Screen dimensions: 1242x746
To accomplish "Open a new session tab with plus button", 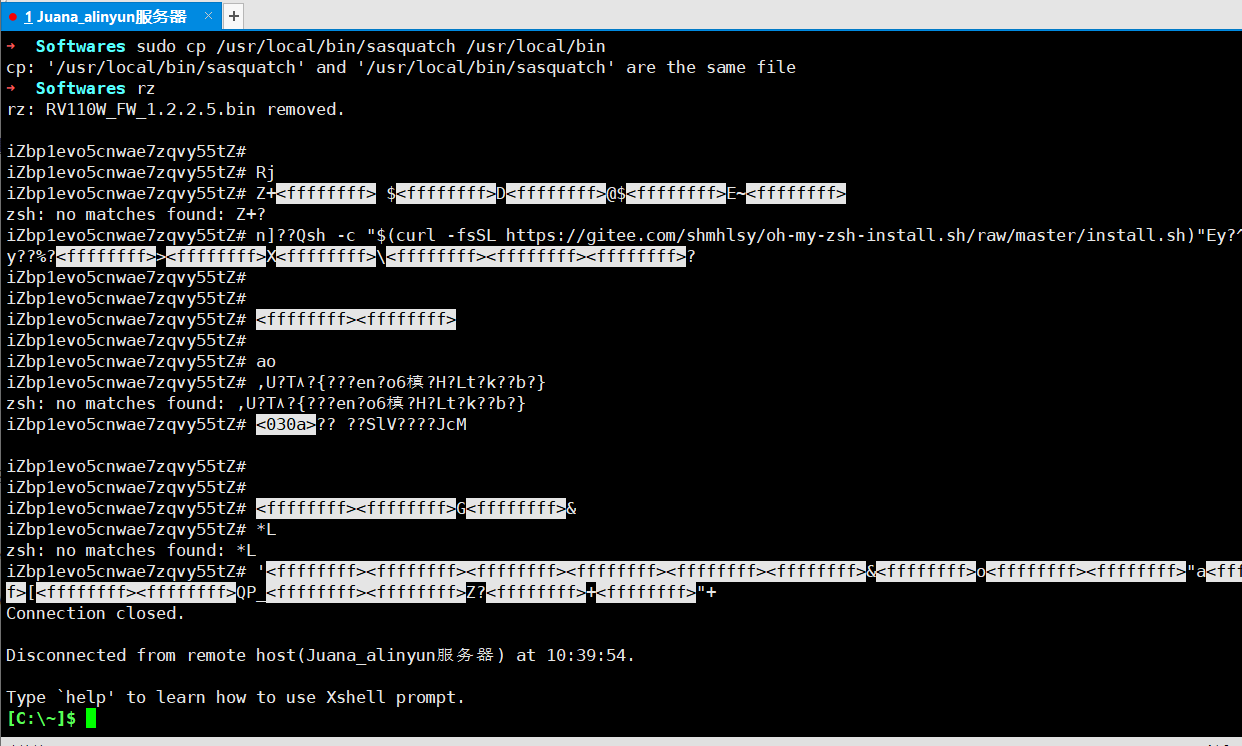I will (x=233, y=16).
